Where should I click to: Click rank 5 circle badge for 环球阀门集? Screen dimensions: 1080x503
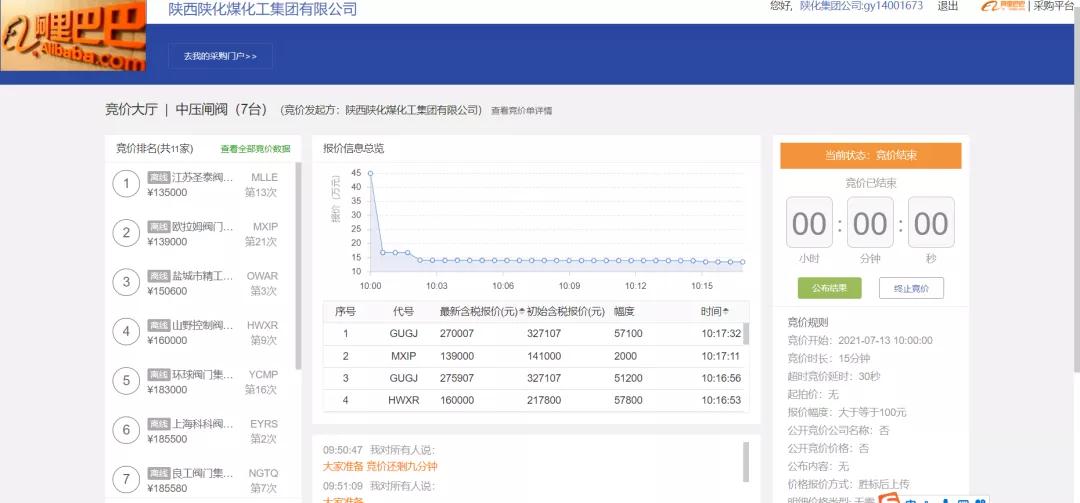pyautogui.click(x=126, y=381)
